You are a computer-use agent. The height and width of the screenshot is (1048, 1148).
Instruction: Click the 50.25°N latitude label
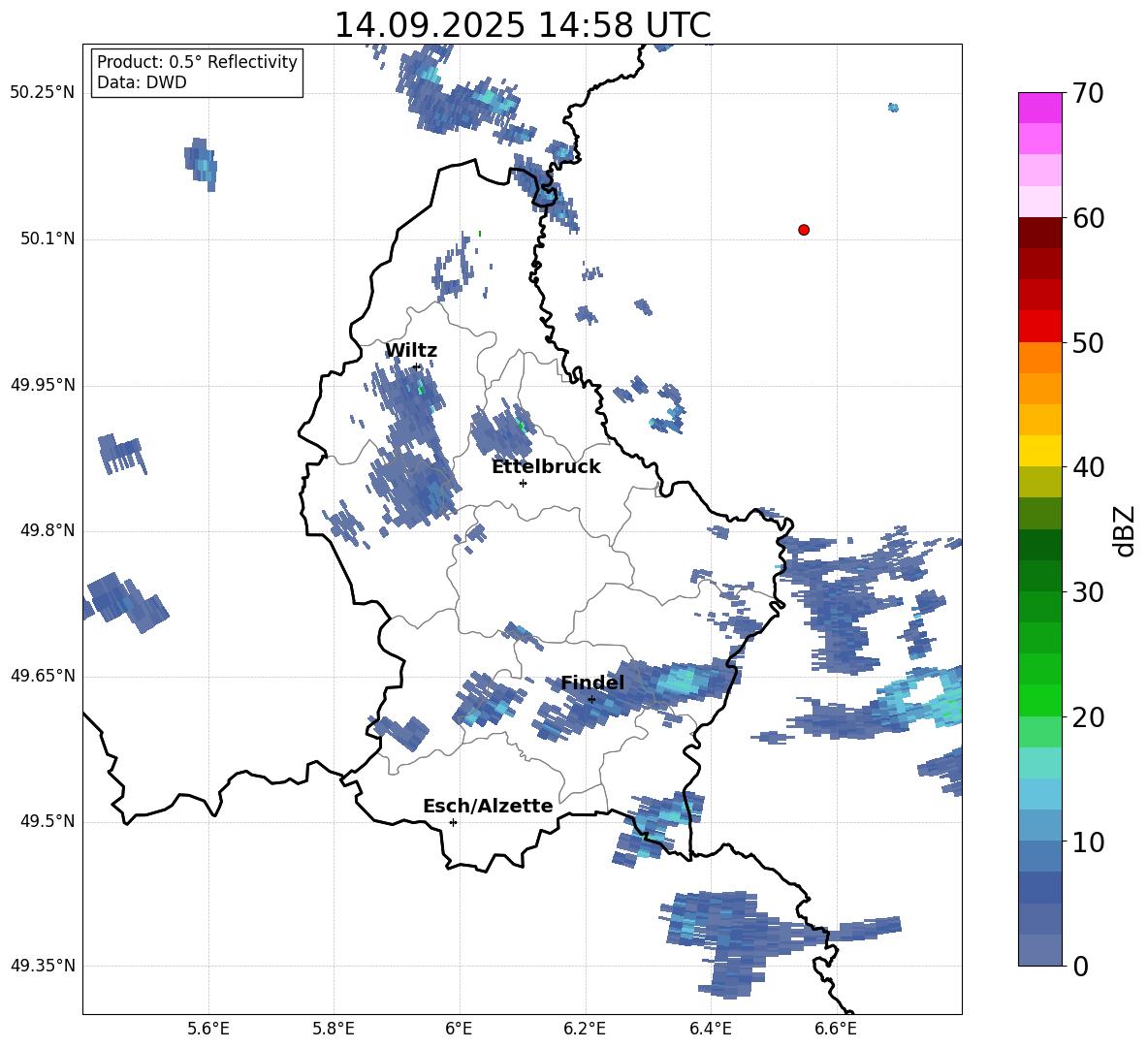click(43, 93)
